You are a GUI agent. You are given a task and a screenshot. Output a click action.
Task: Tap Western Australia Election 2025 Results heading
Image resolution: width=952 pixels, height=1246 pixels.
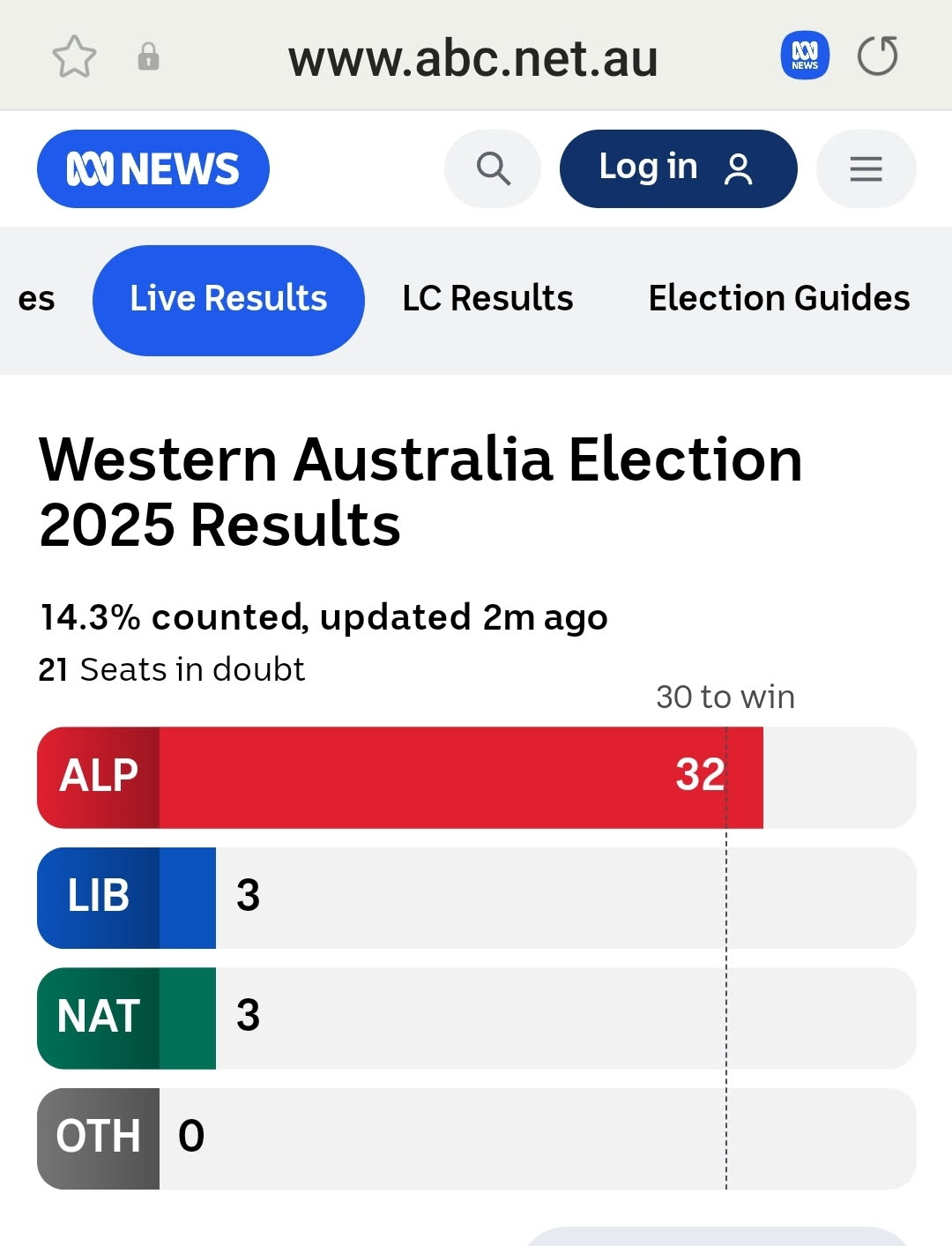click(420, 492)
